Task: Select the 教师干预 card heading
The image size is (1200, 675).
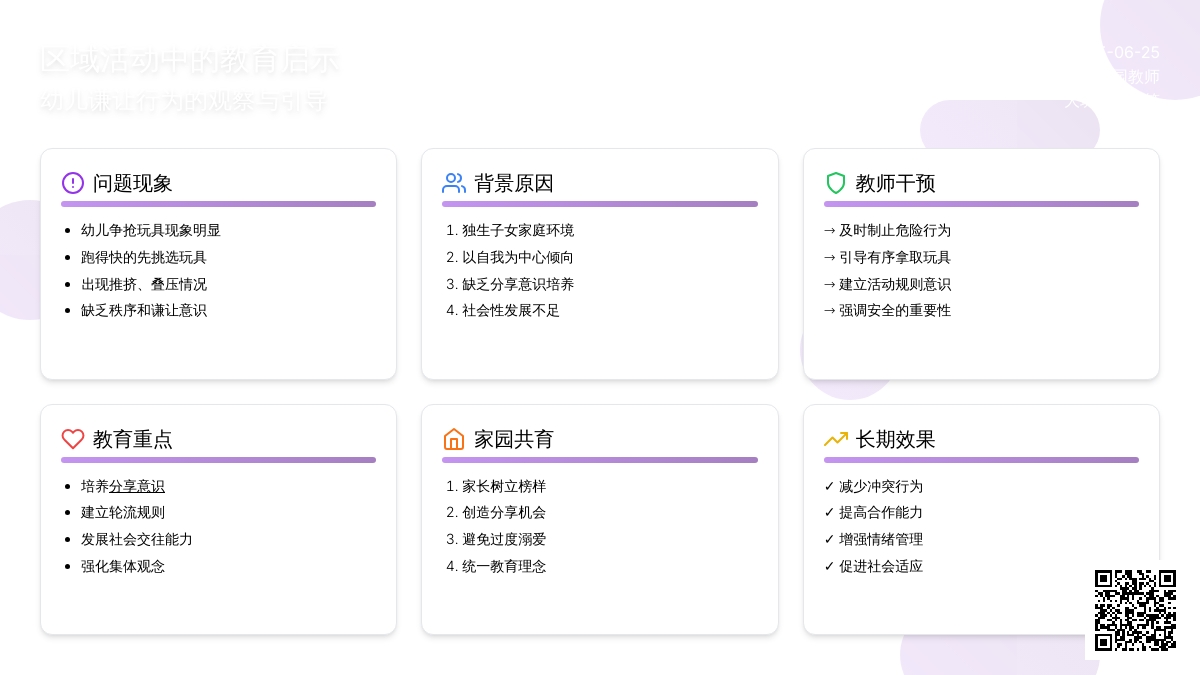Action: tap(895, 183)
